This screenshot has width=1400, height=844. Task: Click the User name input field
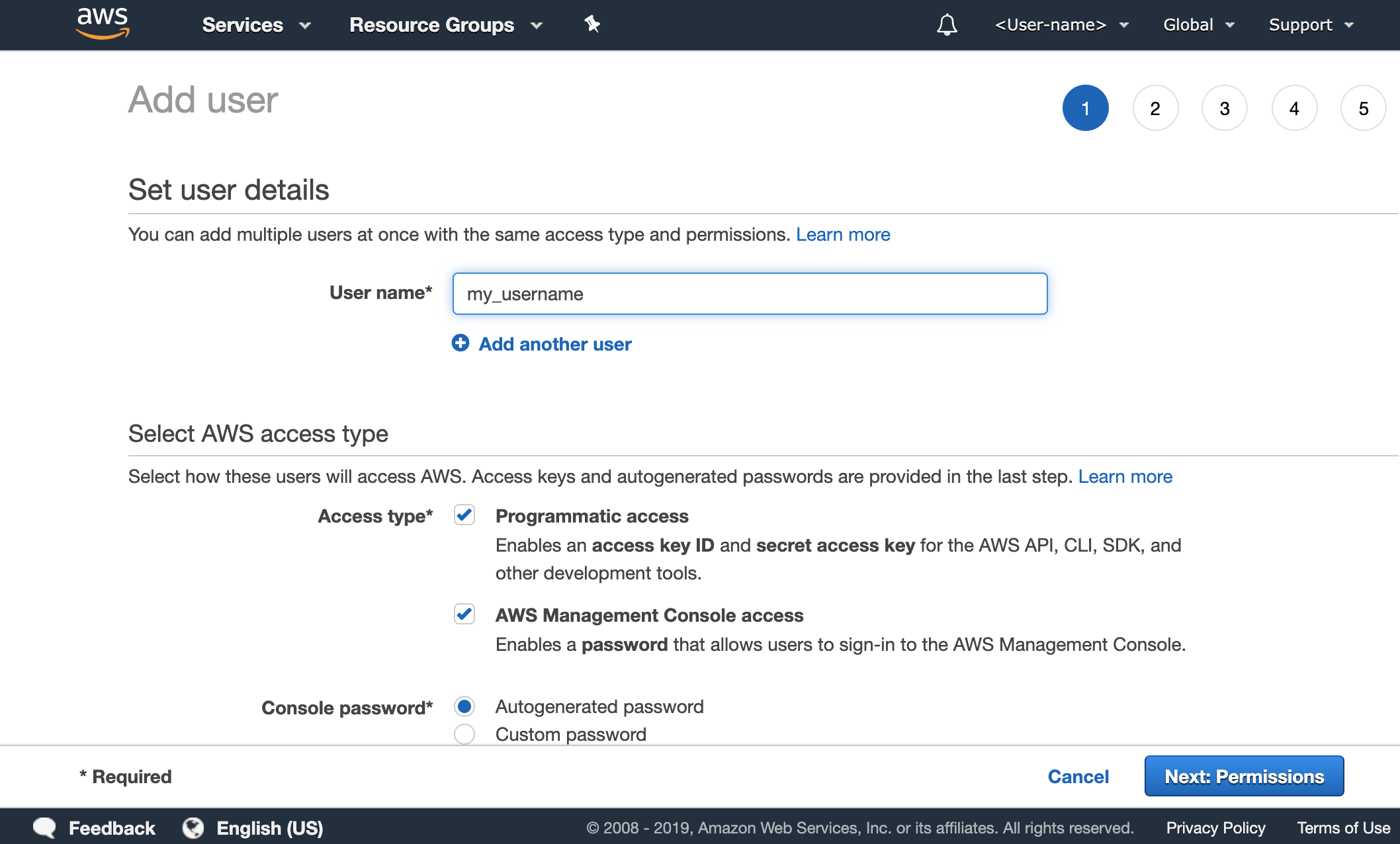pyautogui.click(x=750, y=294)
